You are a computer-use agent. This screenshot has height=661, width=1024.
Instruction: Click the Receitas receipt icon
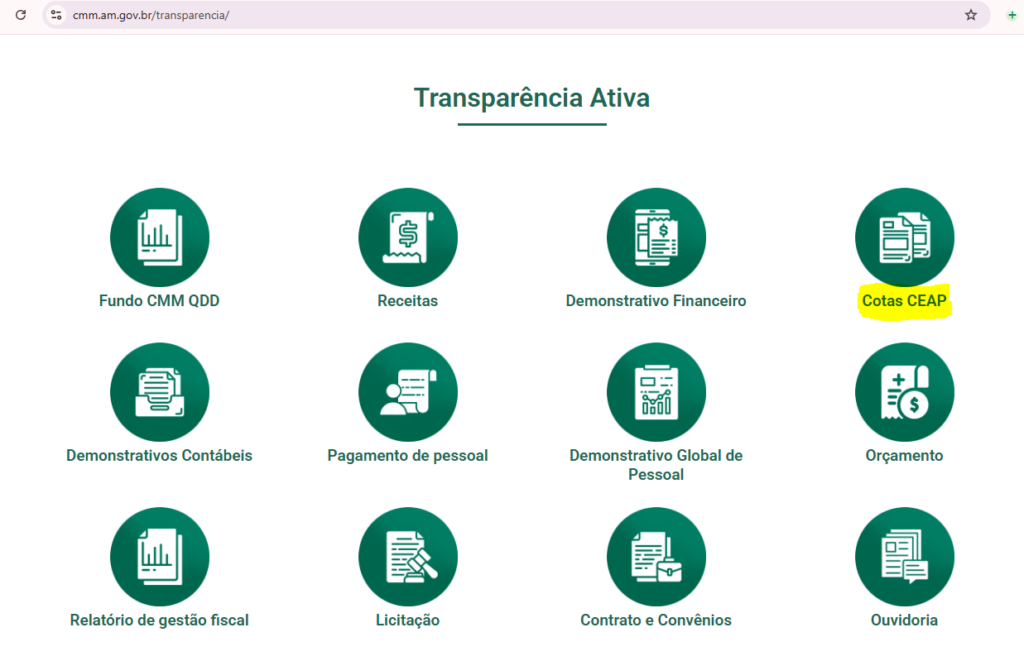click(408, 237)
